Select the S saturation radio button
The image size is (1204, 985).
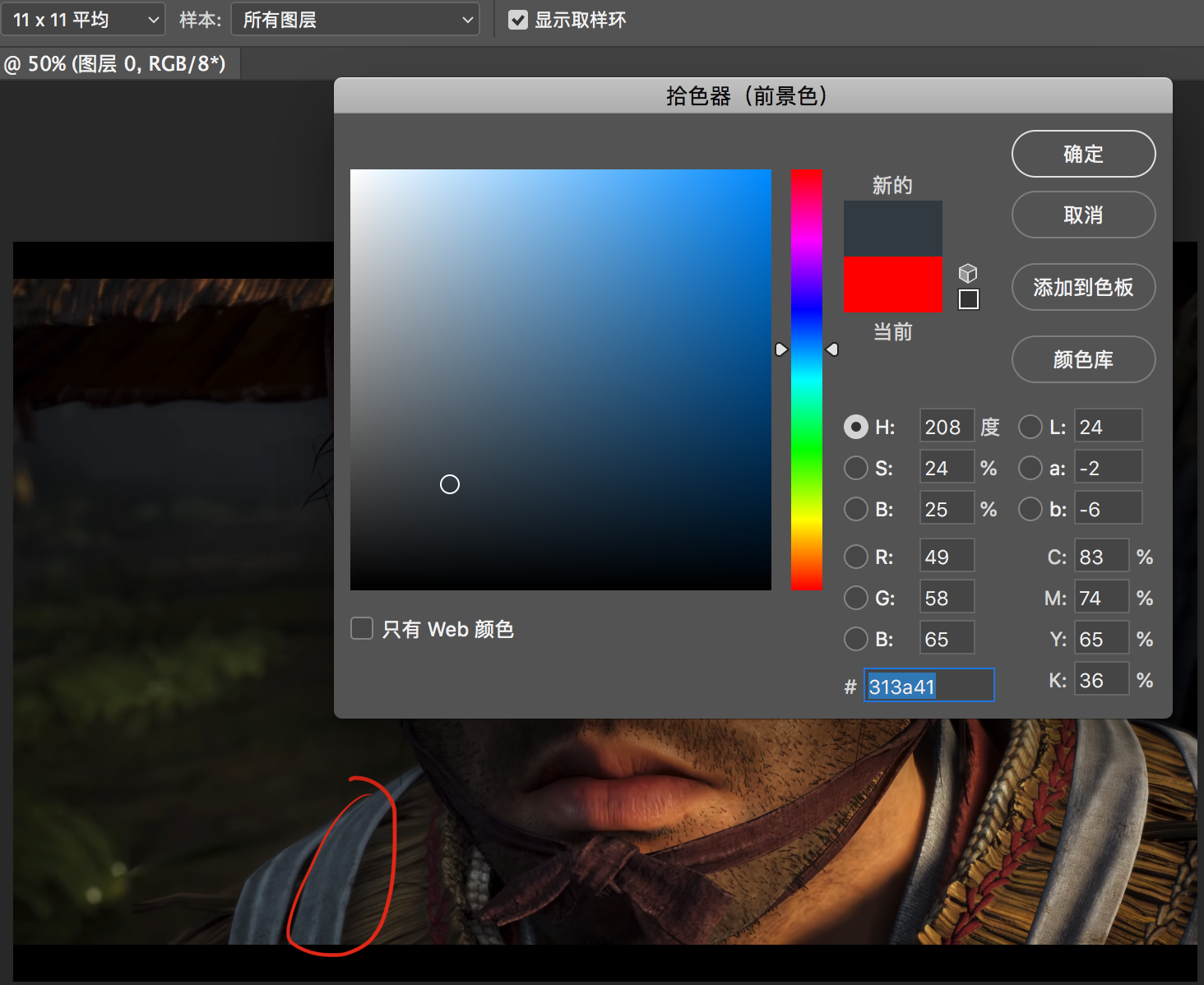click(856, 468)
